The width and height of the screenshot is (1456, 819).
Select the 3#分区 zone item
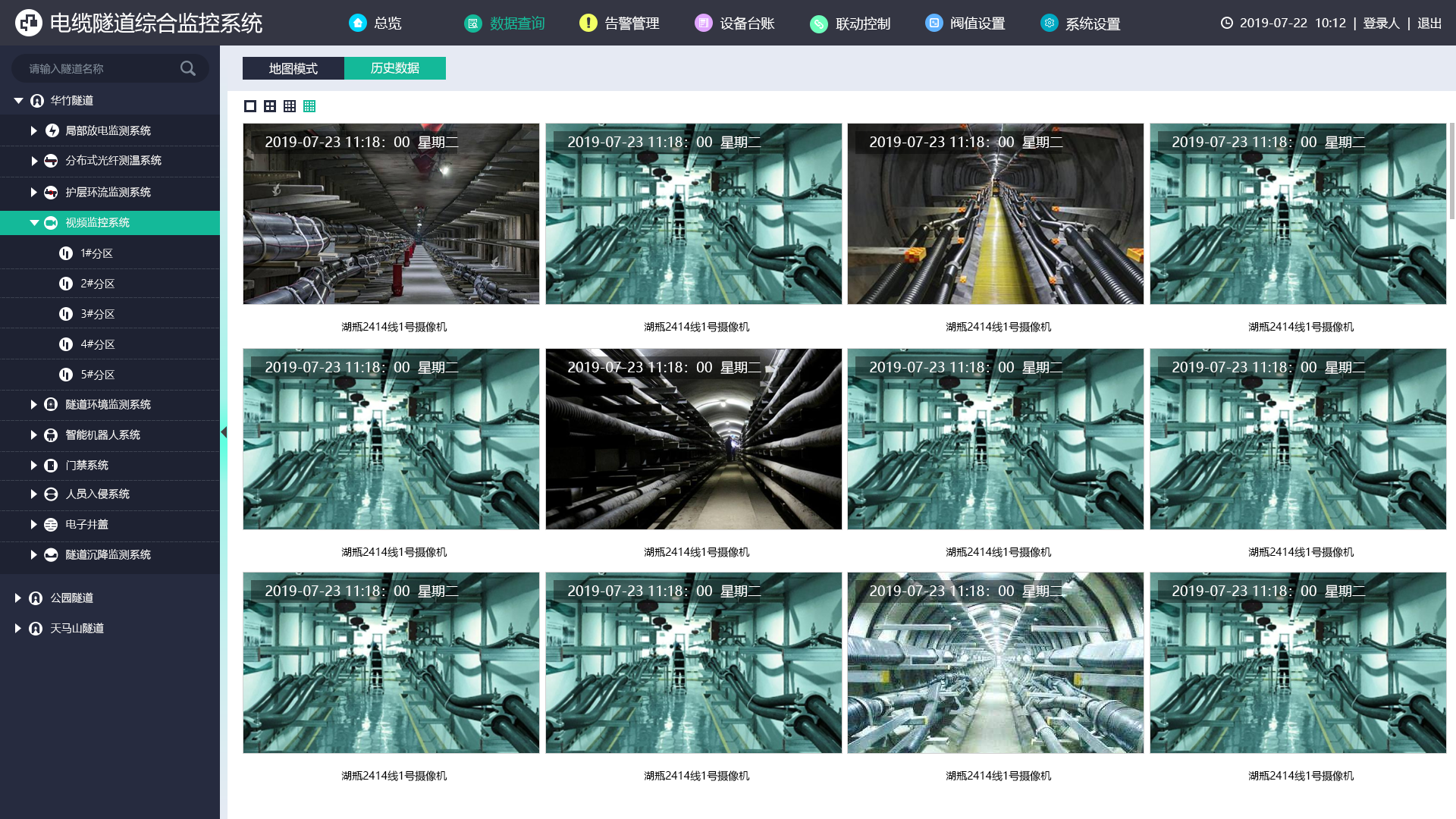pyautogui.click(x=97, y=314)
